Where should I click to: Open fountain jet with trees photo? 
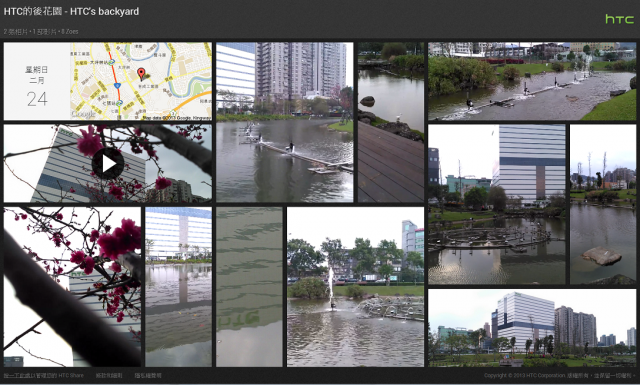pos(356,287)
